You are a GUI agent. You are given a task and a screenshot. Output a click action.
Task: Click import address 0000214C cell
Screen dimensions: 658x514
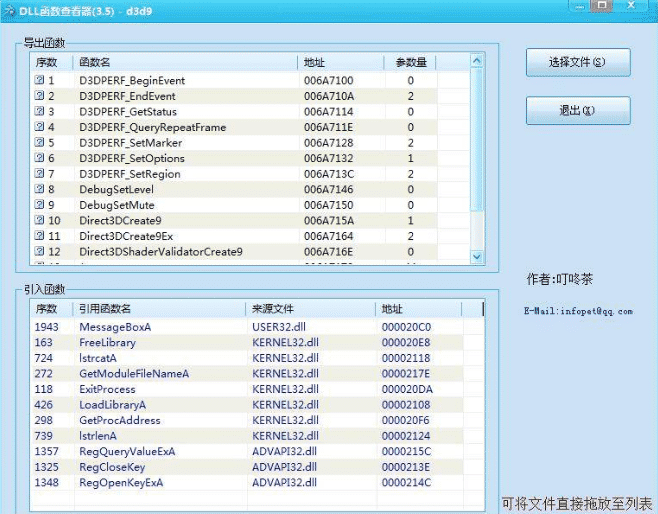(406, 482)
